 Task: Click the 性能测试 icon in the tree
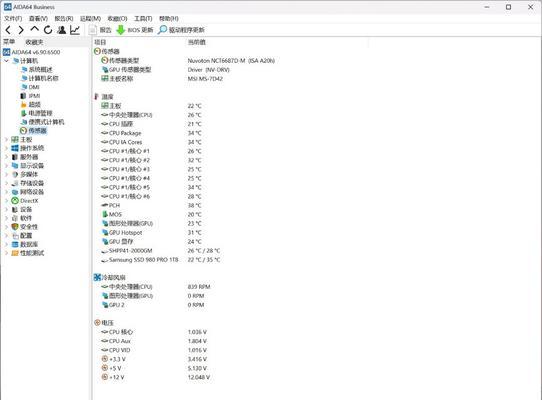15,253
